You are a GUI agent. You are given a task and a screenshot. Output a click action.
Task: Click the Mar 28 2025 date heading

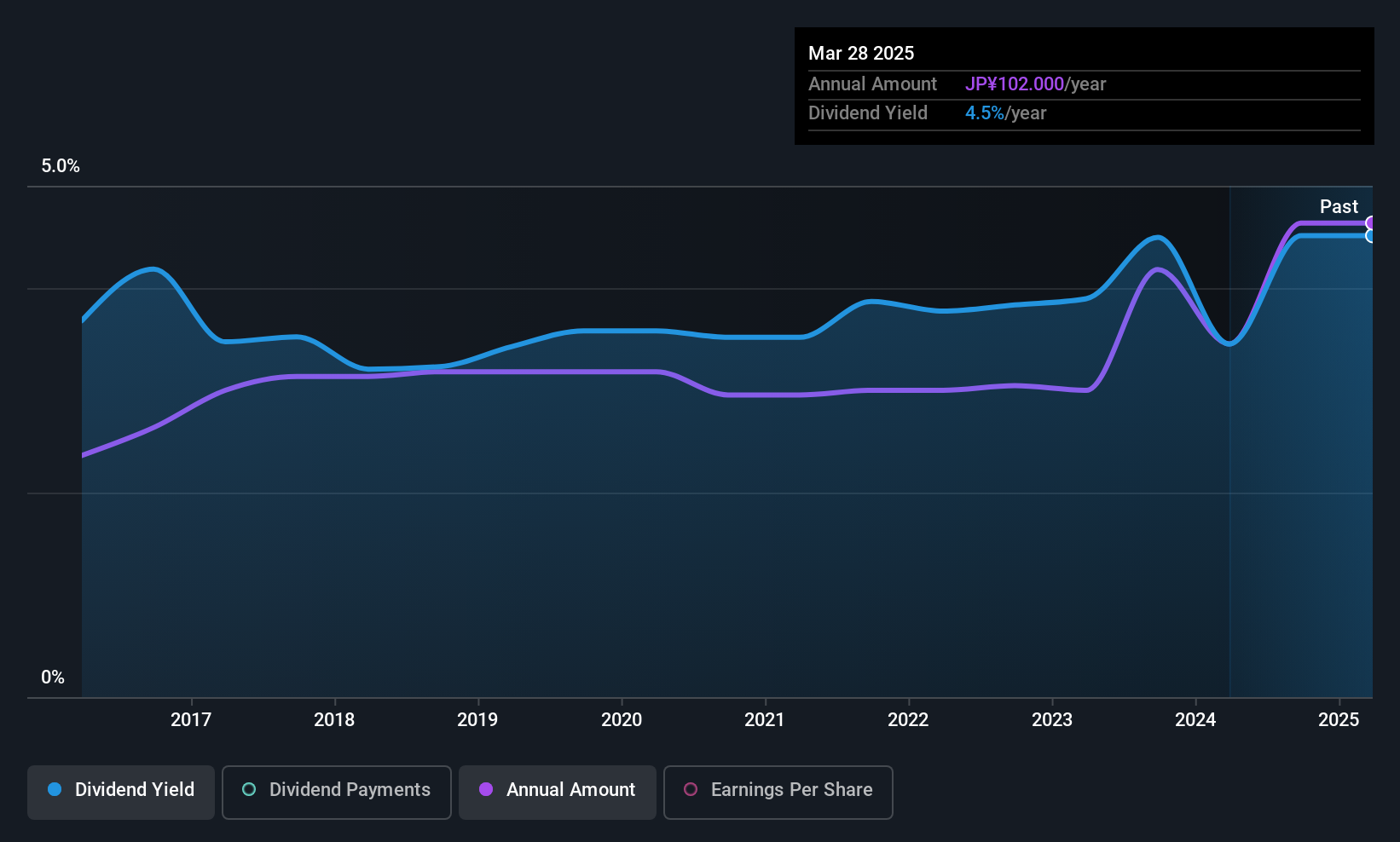[861, 53]
